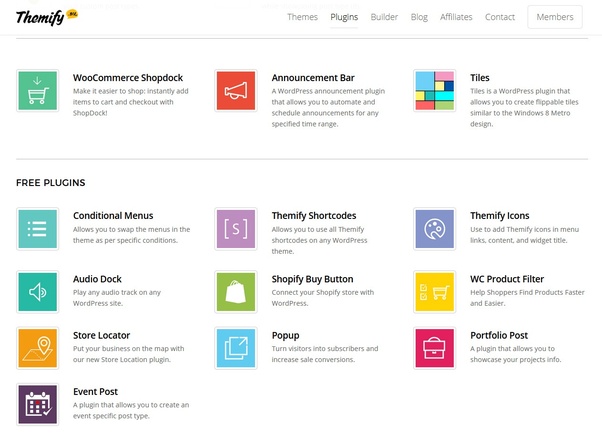Click the Themify Icons description text
The image size is (602, 435).
pyautogui.click(x=524, y=235)
